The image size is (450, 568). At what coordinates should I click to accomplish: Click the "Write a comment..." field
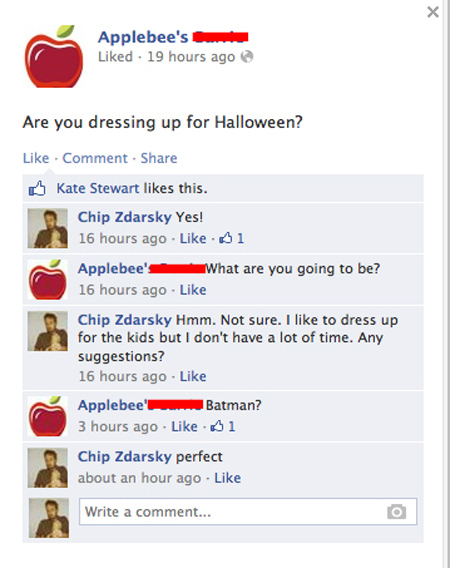point(248,511)
